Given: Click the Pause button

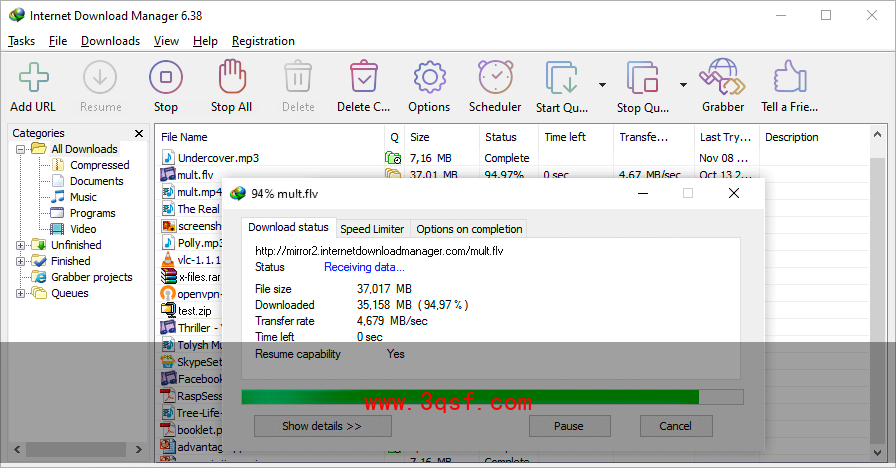Looking at the screenshot, I should [x=569, y=426].
